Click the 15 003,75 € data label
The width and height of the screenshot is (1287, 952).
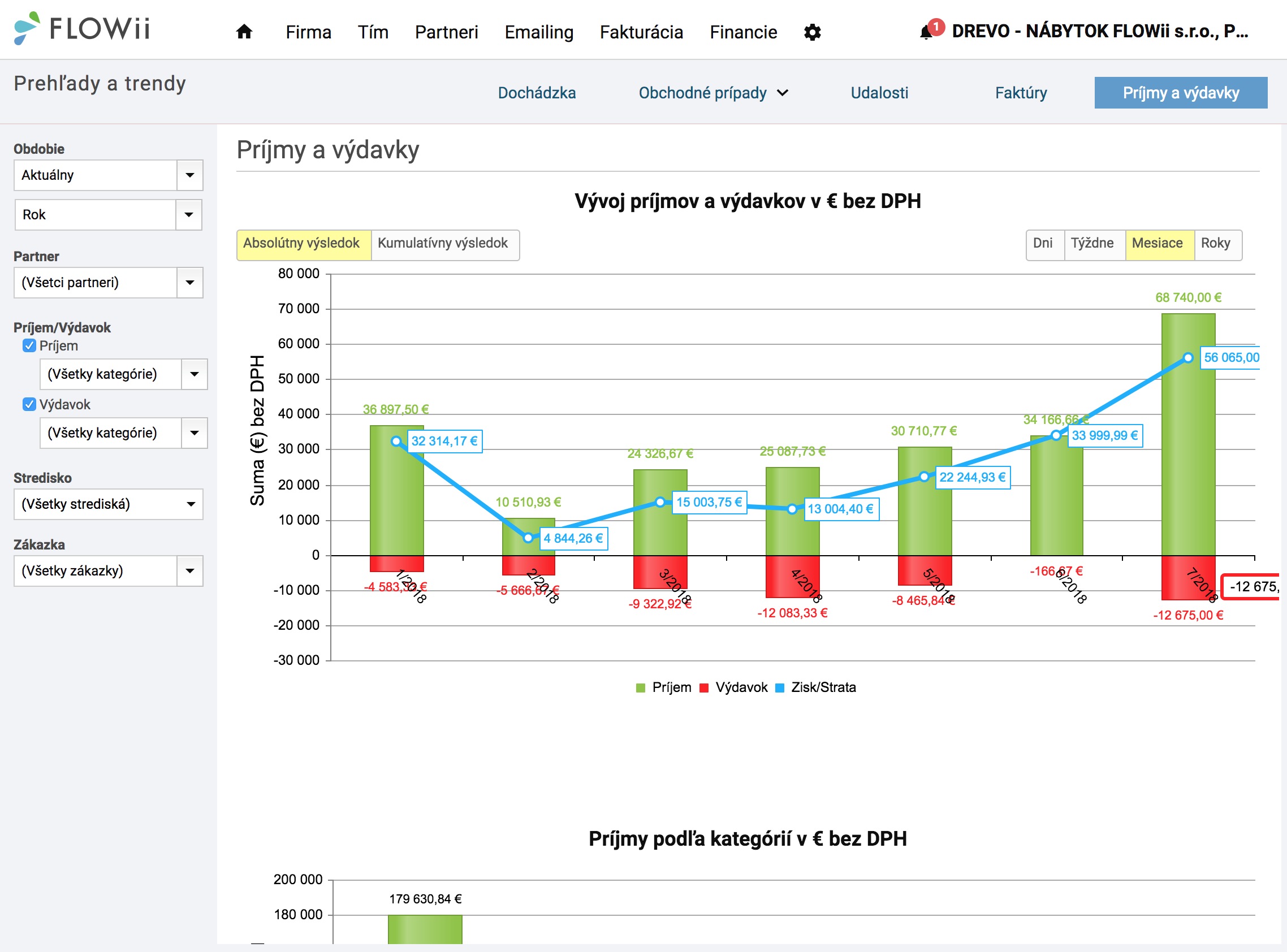709,502
